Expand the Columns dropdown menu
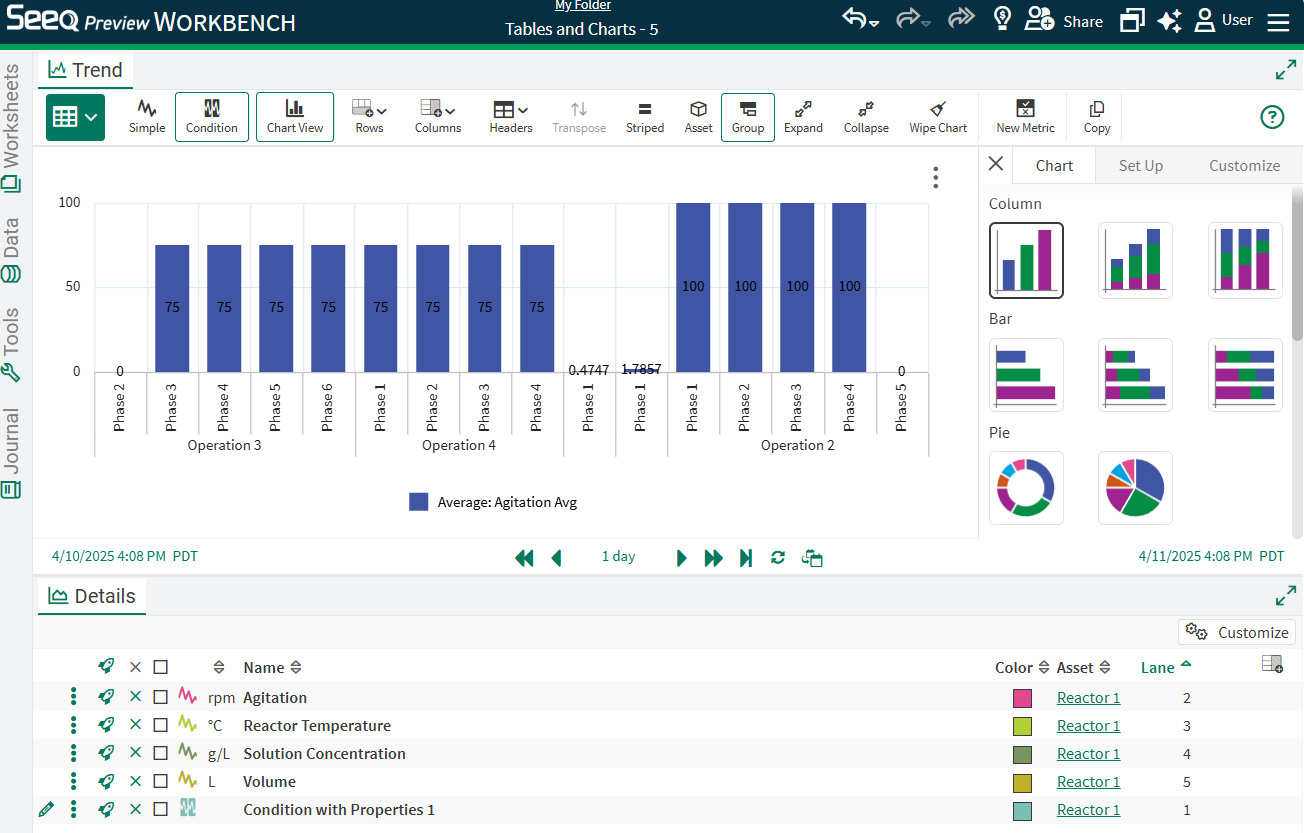The height and width of the screenshot is (833, 1304). (x=438, y=117)
